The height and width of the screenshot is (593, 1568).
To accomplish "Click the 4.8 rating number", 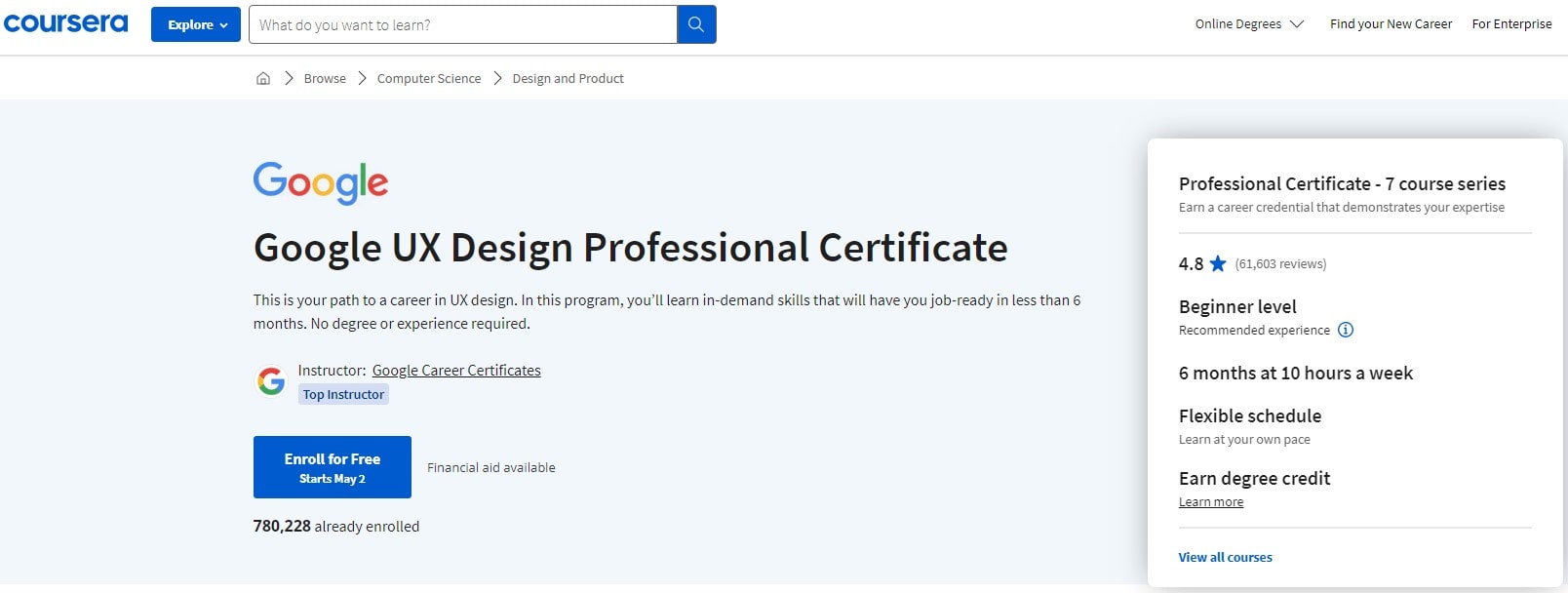I will (x=1191, y=263).
